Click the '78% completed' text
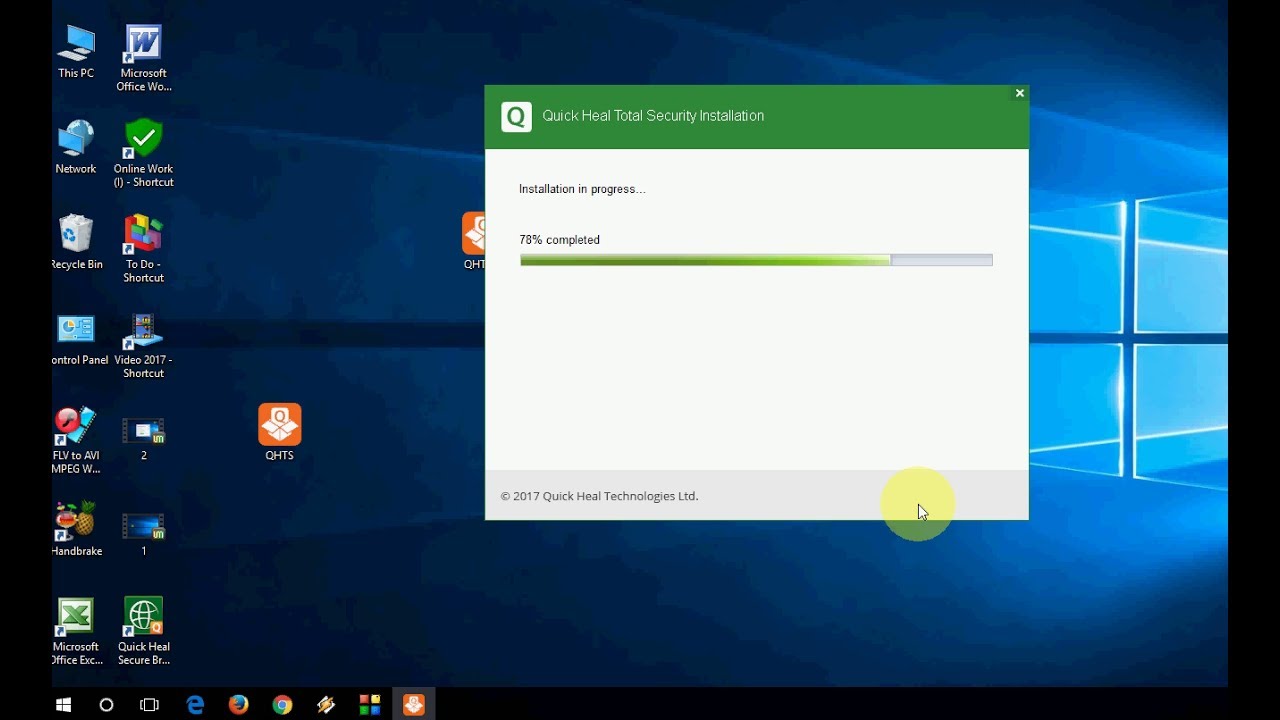This screenshot has height=720, width=1280. click(x=559, y=240)
